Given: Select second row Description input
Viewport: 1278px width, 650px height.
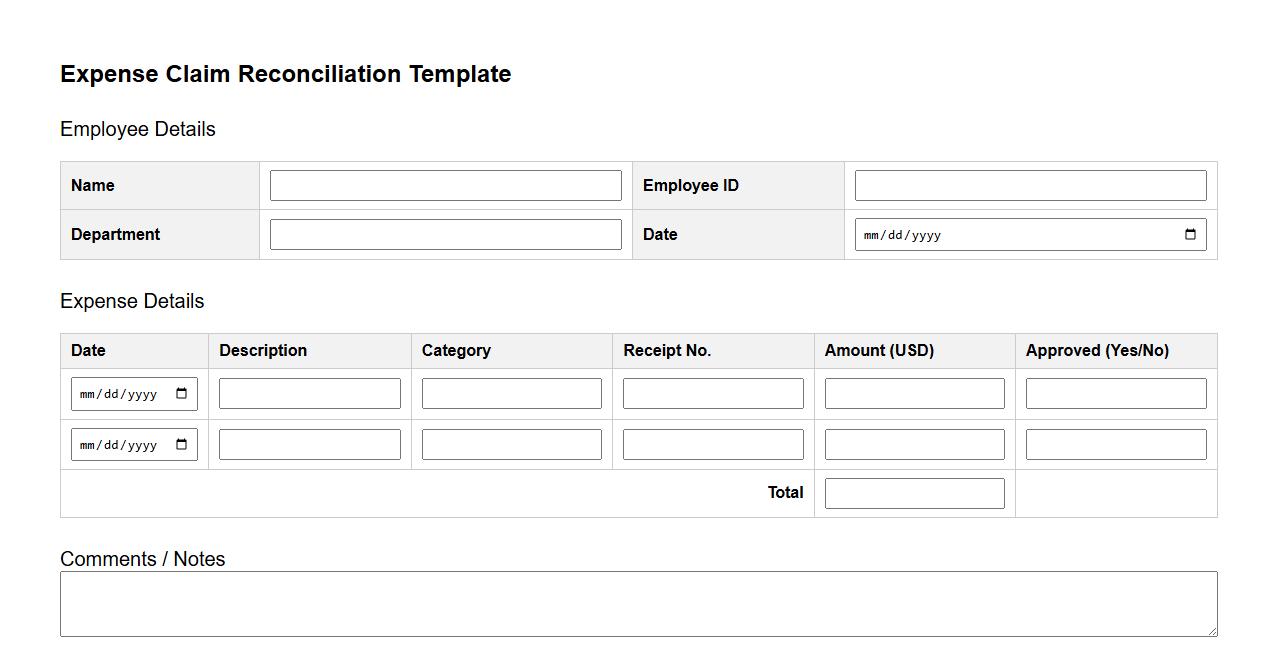Looking at the screenshot, I should pyautogui.click(x=309, y=445).
